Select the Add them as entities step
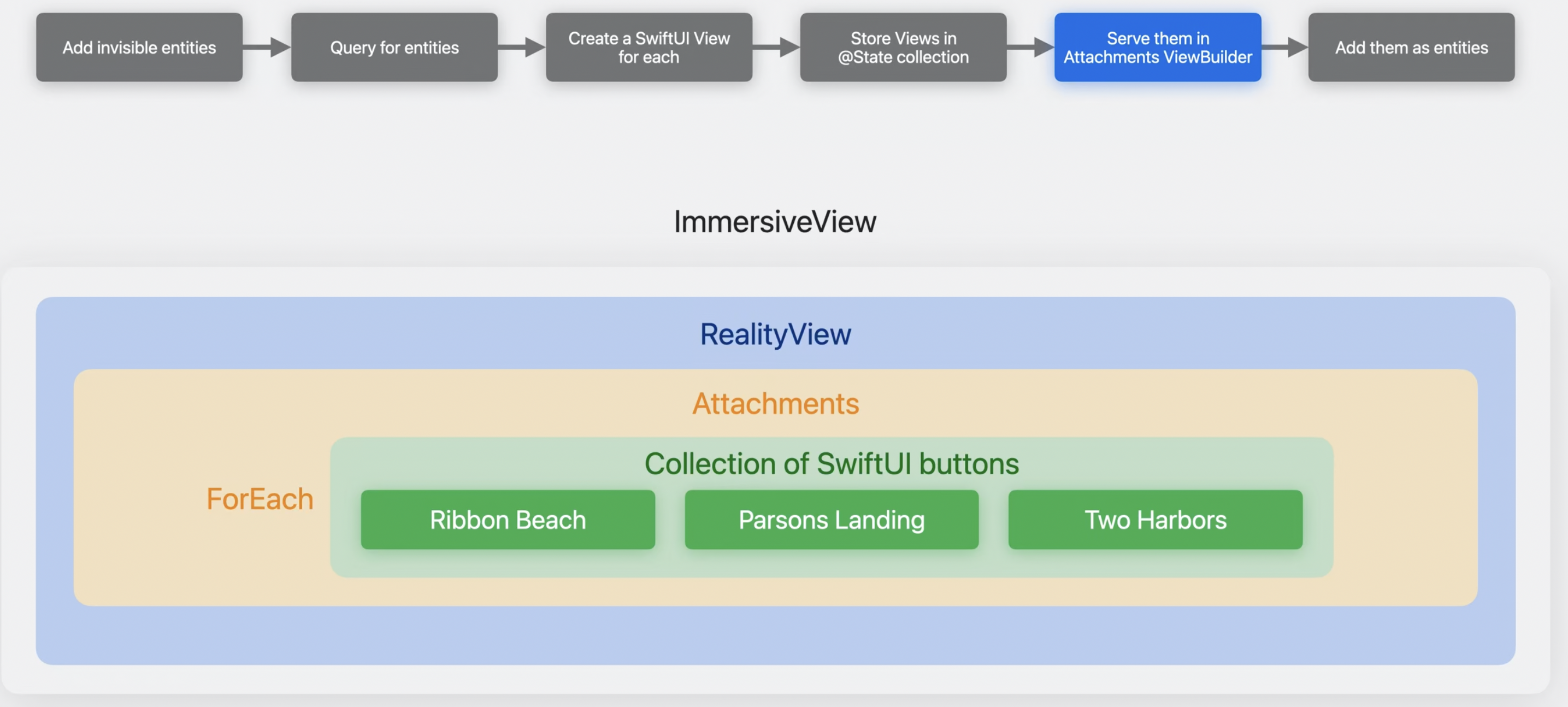The width and height of the screenshot is (1568, 707). click(1411, 48)
